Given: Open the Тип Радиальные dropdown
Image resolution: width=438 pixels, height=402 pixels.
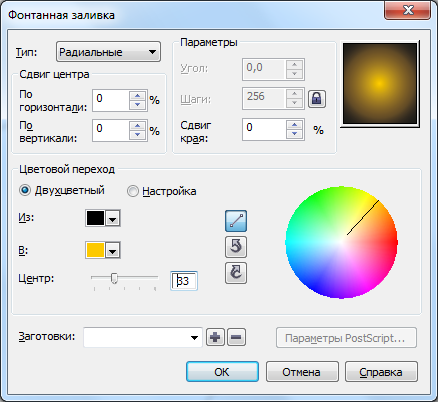Looking at the screenshot, I should [108, 52].
